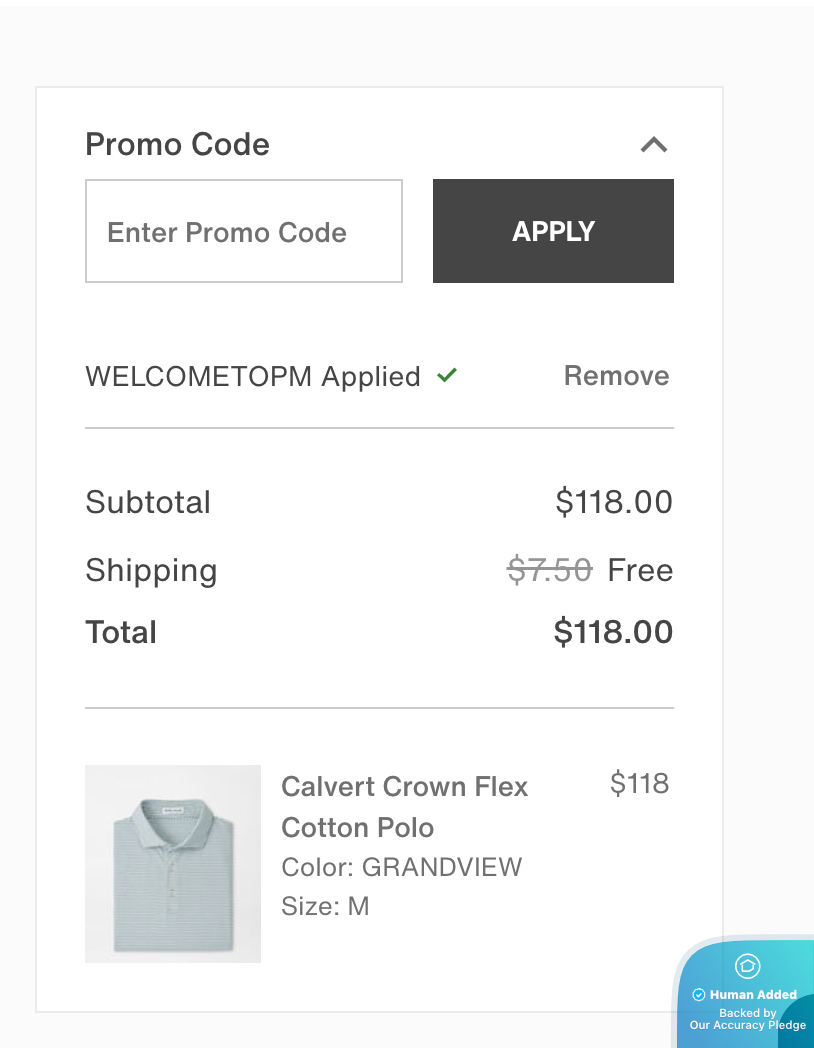Open the Calvert Crown Flex Cotton Polo title
Screen dimensions: 814x1048
(404, 807)
